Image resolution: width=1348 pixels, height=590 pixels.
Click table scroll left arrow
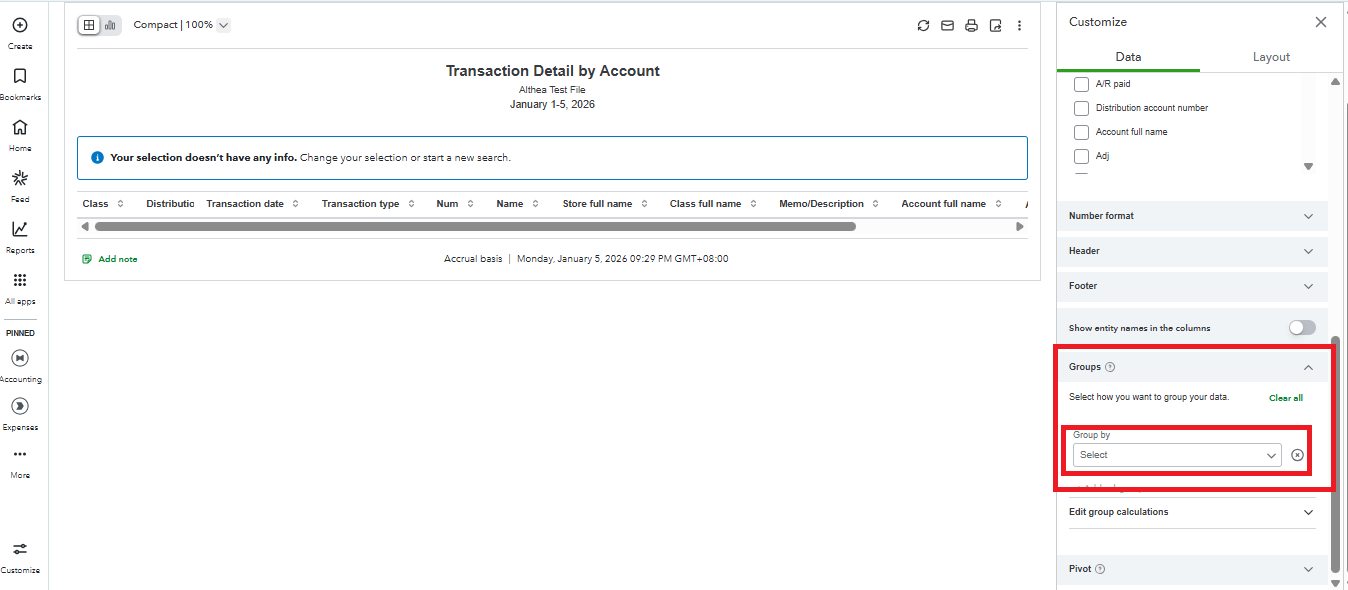coord(85,227)
